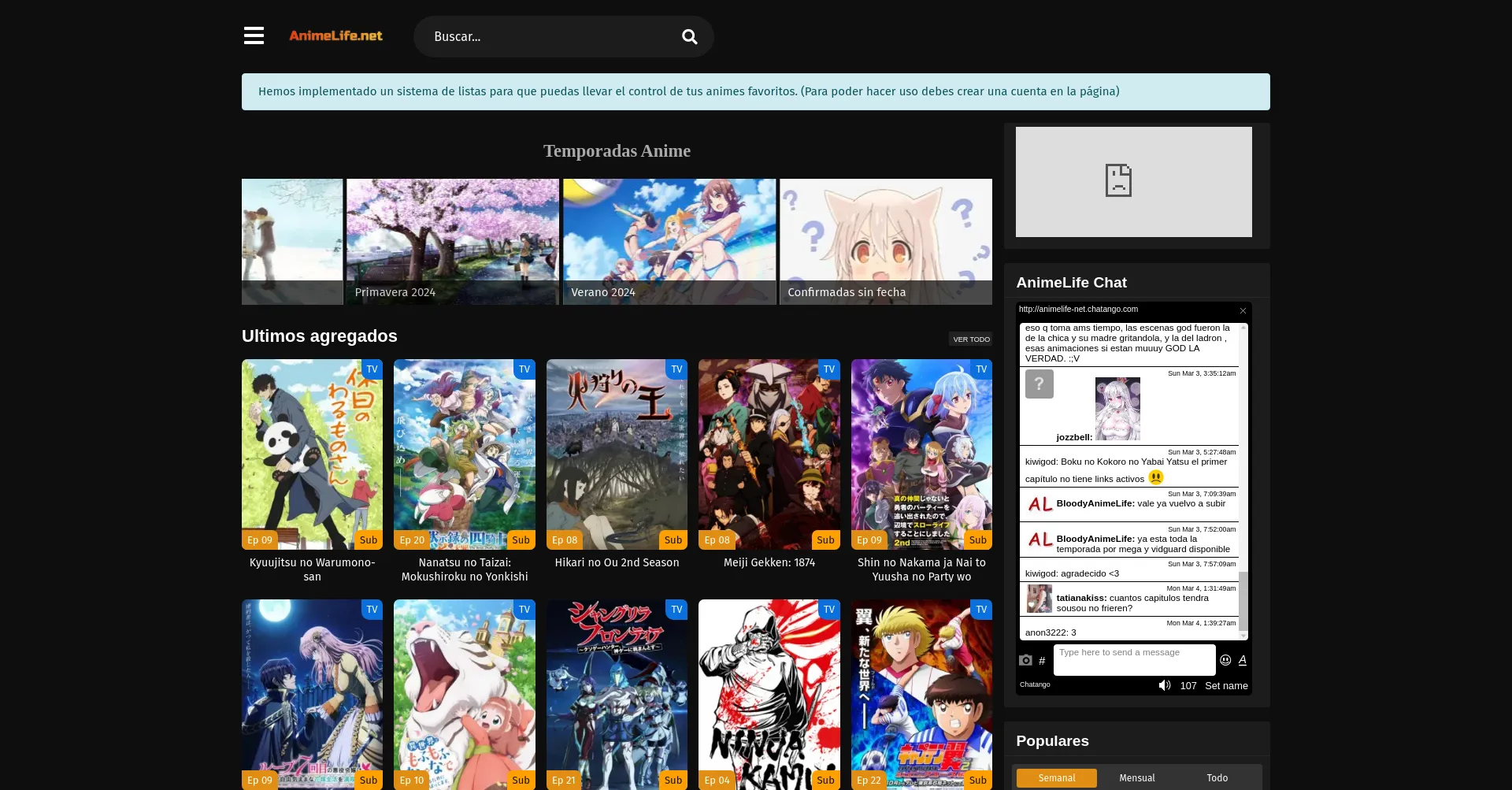Open the hamburger navigation menu
The width and height of the screenshot is (1512, 790).
(x=254, y=36)
